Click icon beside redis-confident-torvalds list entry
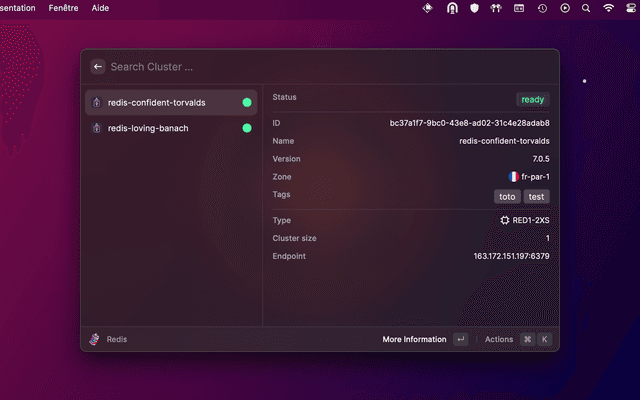Screen dimensions: 640x400 (x=96, y=102)
